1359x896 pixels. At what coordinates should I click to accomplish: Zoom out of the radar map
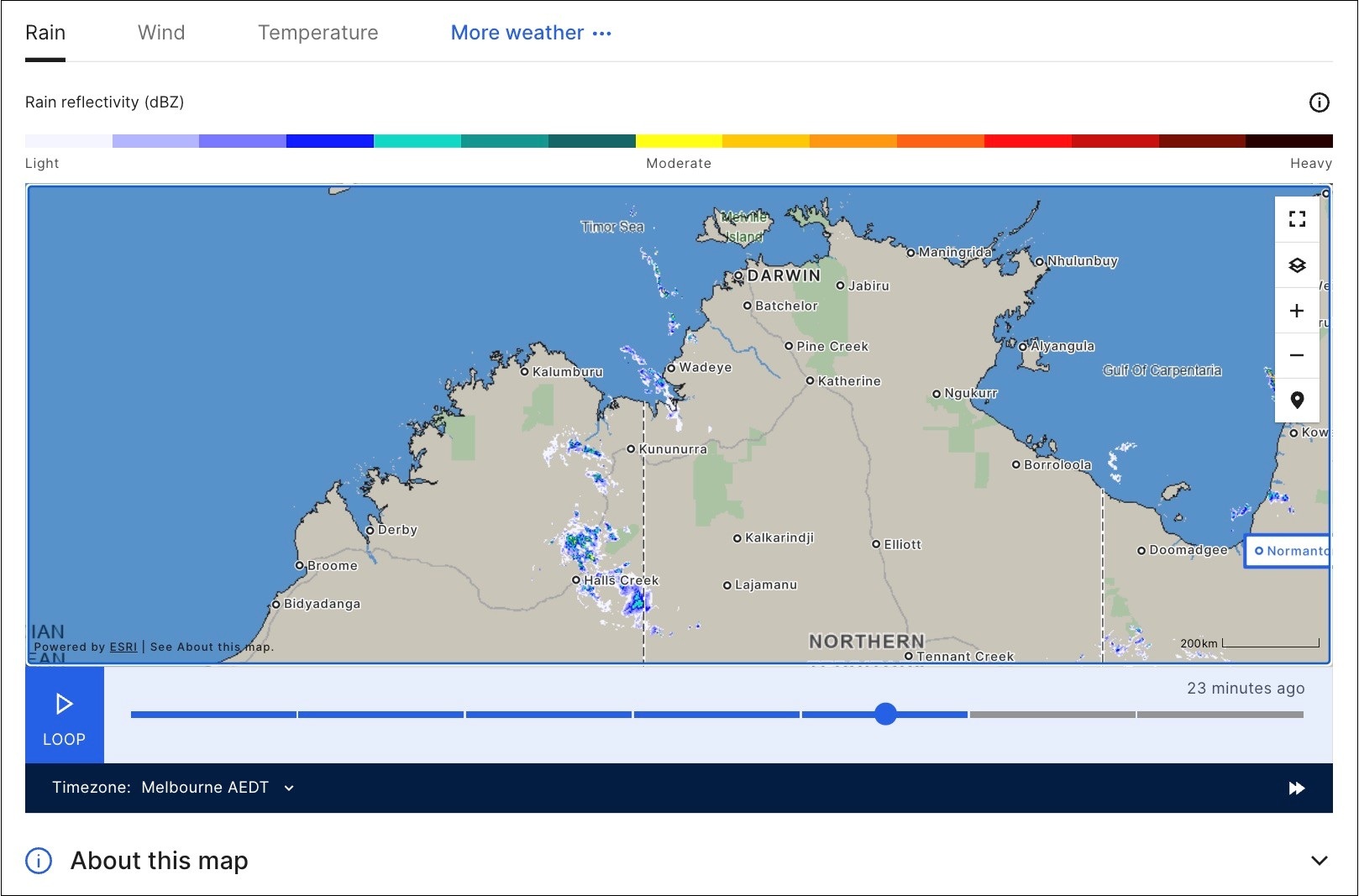coord(1297,355)
